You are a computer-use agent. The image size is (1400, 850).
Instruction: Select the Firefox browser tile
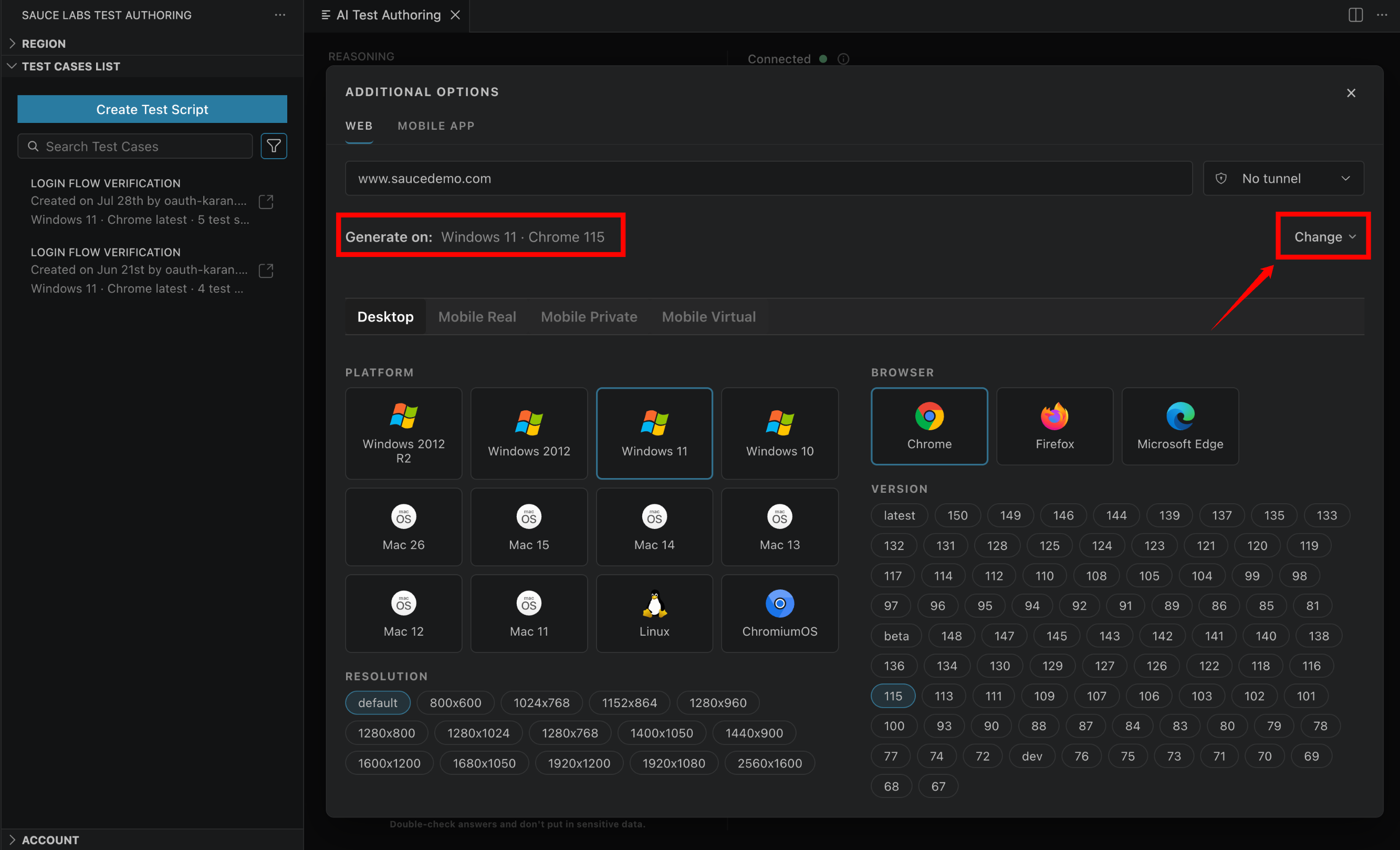[1054, 426]
